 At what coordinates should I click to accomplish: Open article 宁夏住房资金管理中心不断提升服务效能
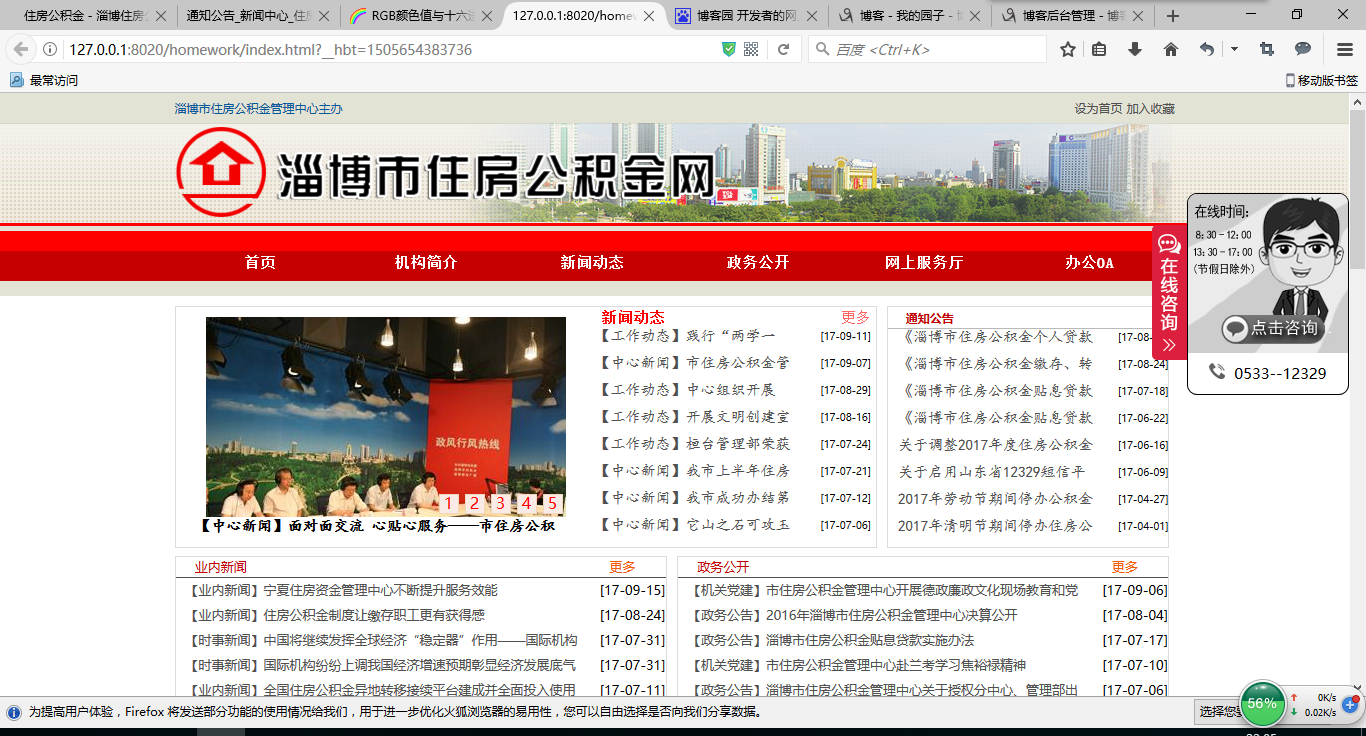[343, 590]
